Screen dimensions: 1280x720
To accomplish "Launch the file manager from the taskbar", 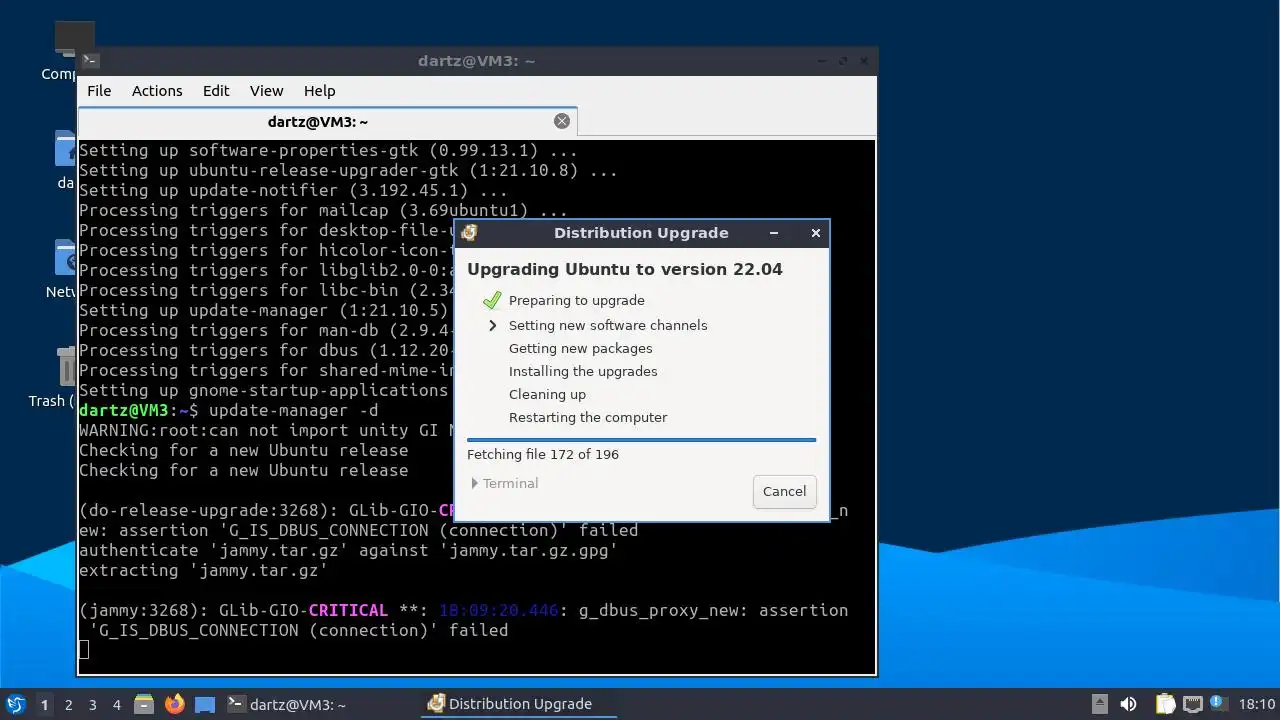I will click(x=144, y=704).
